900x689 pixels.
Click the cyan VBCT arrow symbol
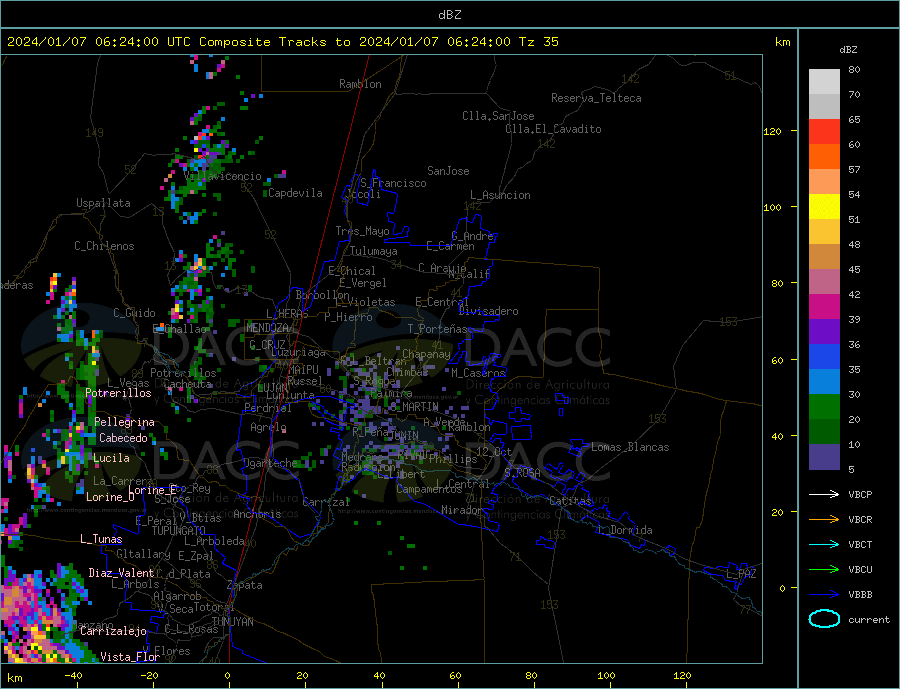coord(824,544)
